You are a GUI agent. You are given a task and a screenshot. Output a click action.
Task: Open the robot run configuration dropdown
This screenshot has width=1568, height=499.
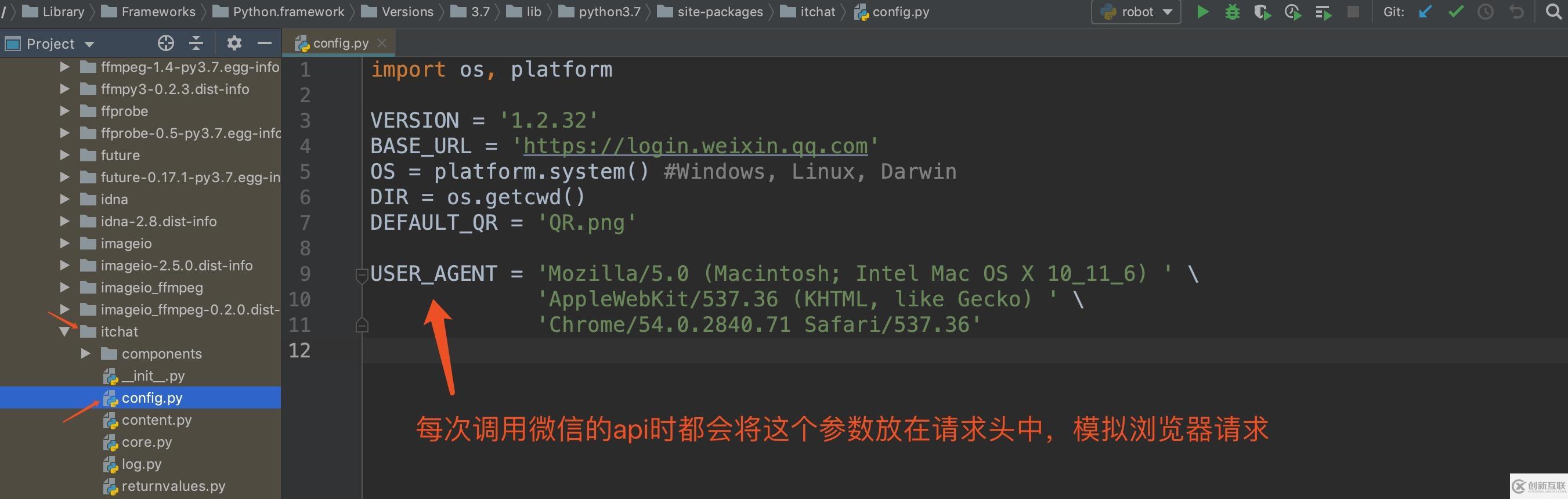tap(1136, 12)
